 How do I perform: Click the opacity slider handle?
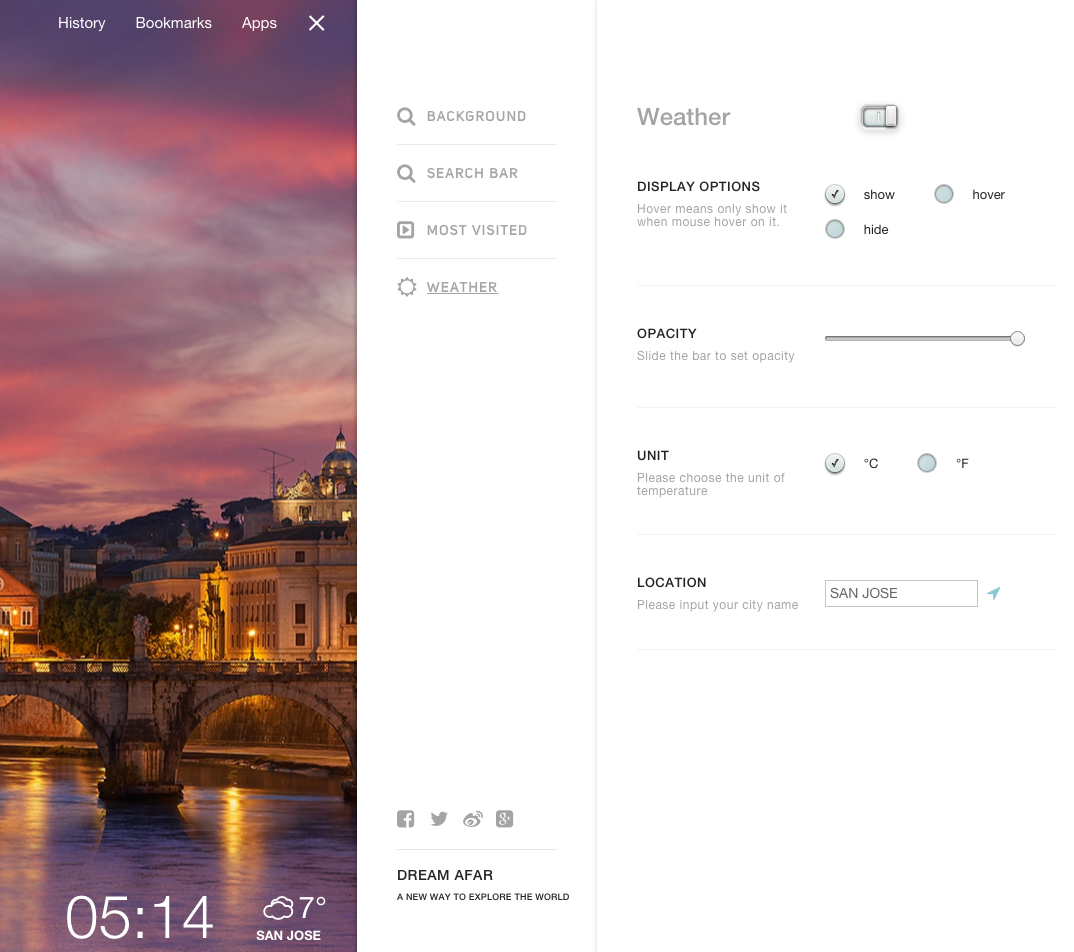click(1017, 338)
